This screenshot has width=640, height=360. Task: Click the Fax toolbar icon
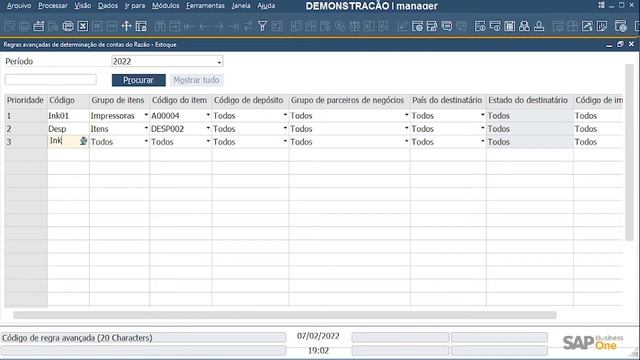click(x=68, y=26)
